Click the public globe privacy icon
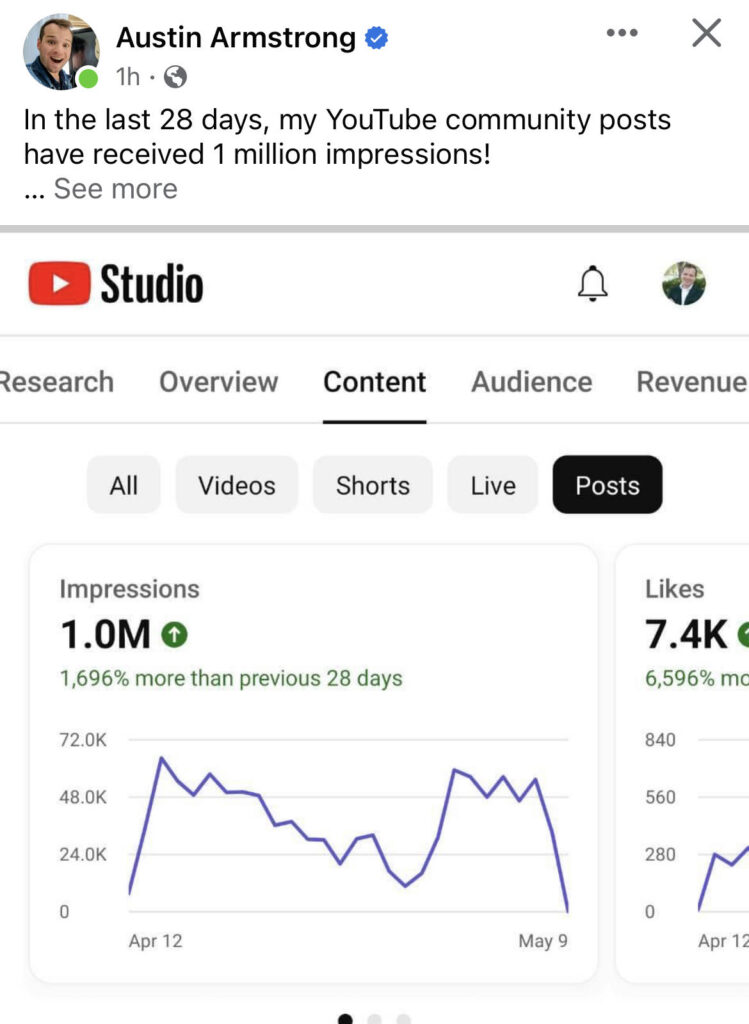 coord(174,77)
